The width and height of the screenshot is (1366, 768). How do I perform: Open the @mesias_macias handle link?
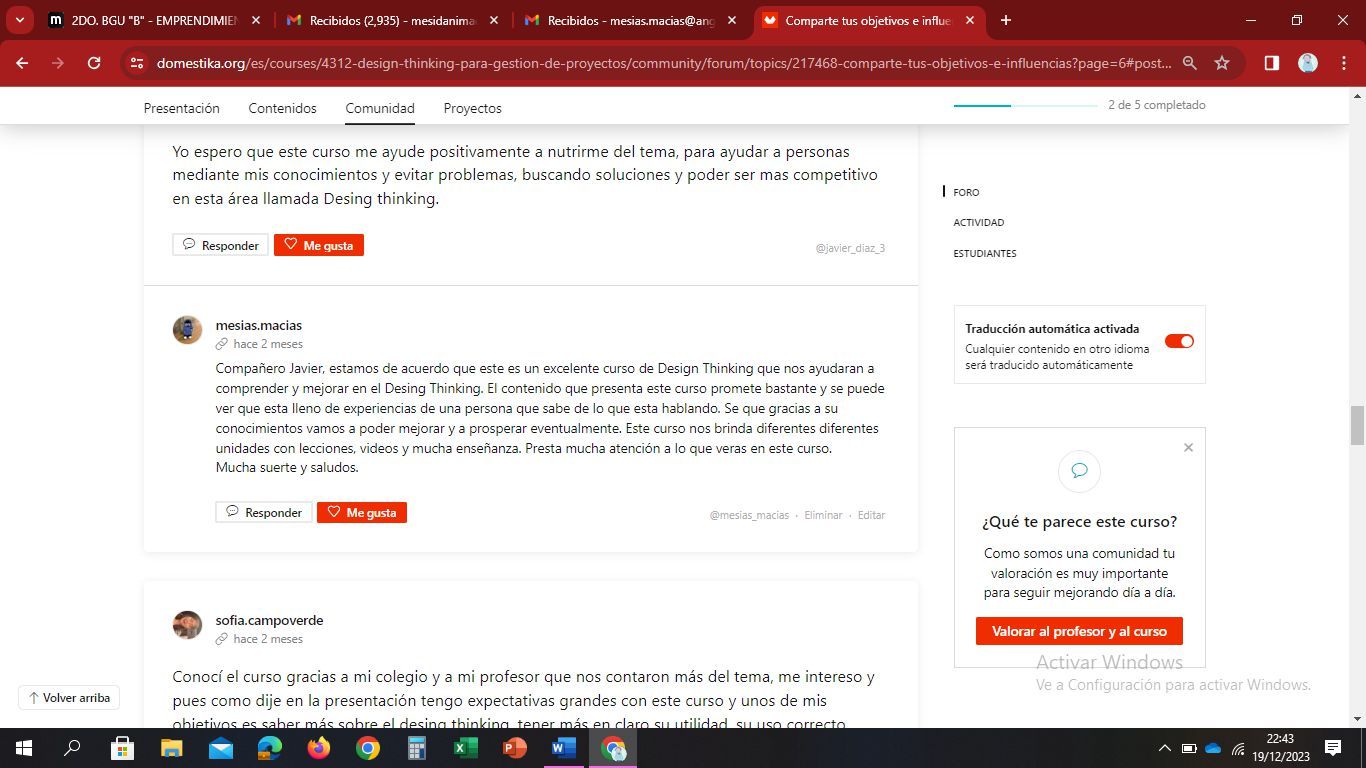pos(749,515)
